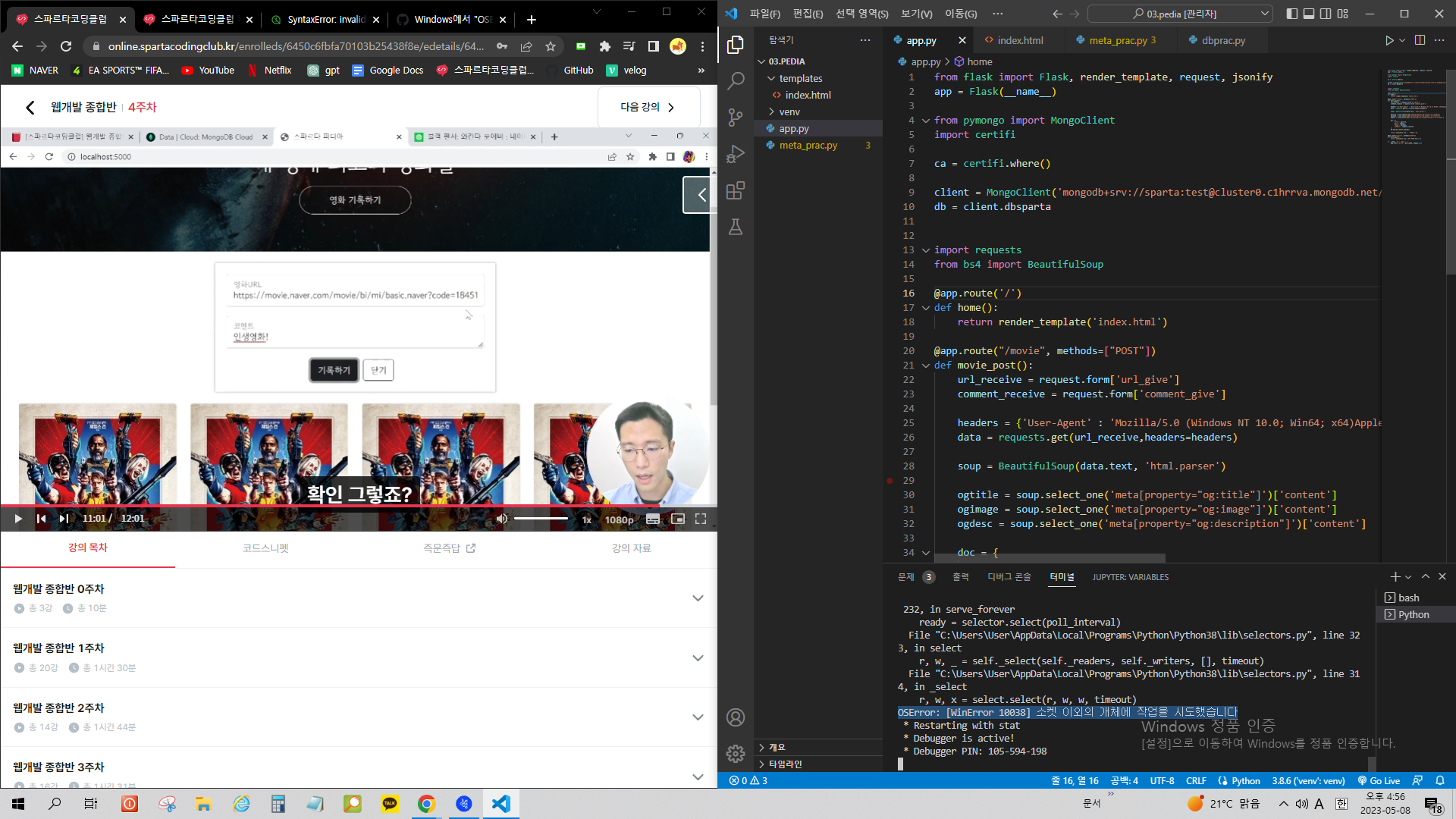This screenshot has width=1456, height=819.
Task: Switch to dbprac.py editor tab
Action: click(1223, 40)
